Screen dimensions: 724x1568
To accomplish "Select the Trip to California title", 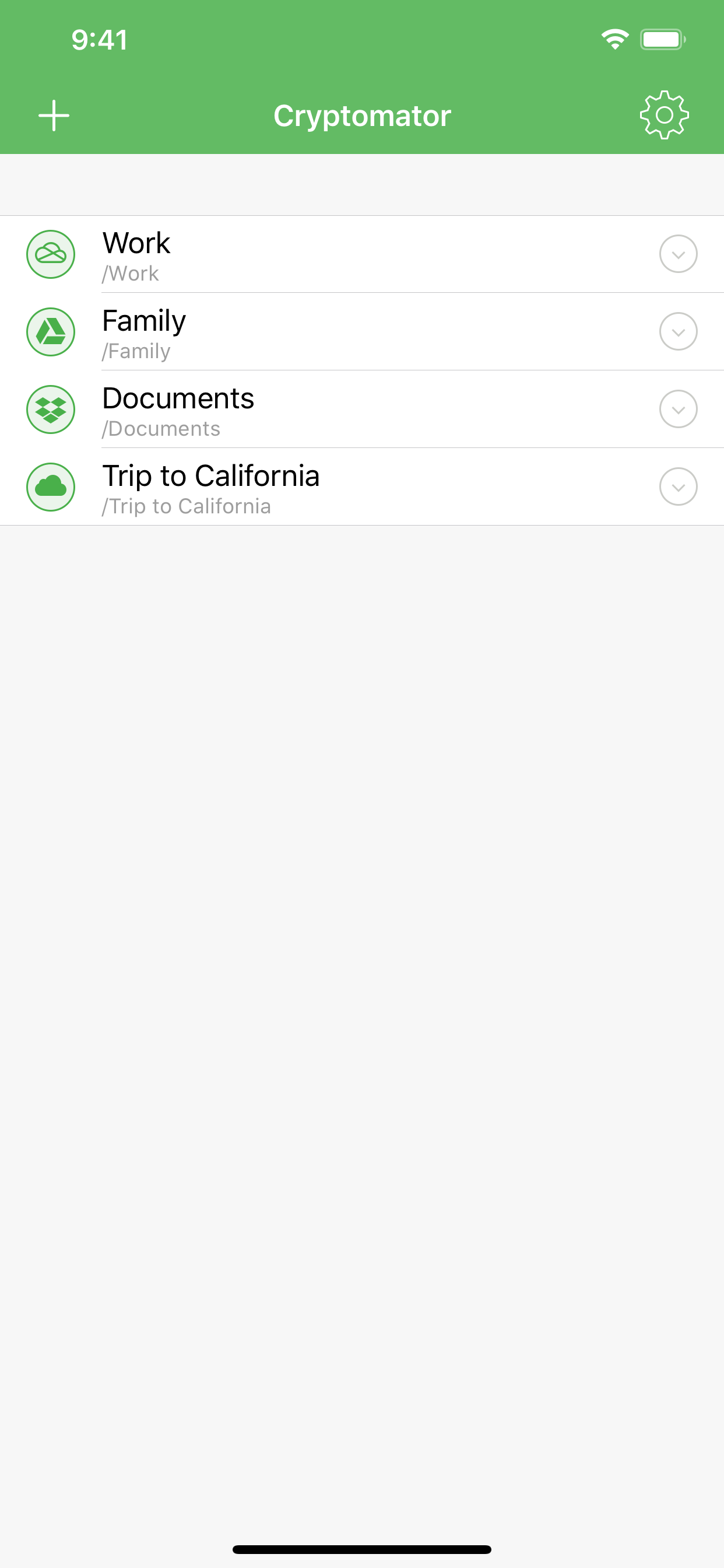I will click(x=211, y=476).
